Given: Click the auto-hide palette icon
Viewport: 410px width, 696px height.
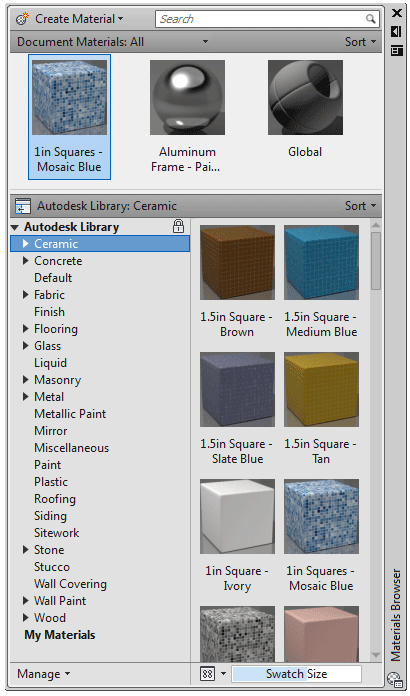Looking at the screenshot, I should [x=396, y=32].
